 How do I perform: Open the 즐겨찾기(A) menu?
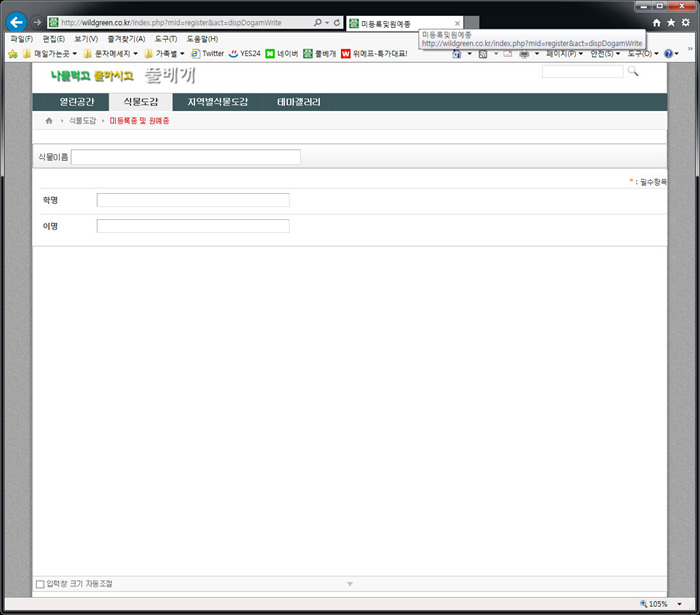(x=125, y=38)
